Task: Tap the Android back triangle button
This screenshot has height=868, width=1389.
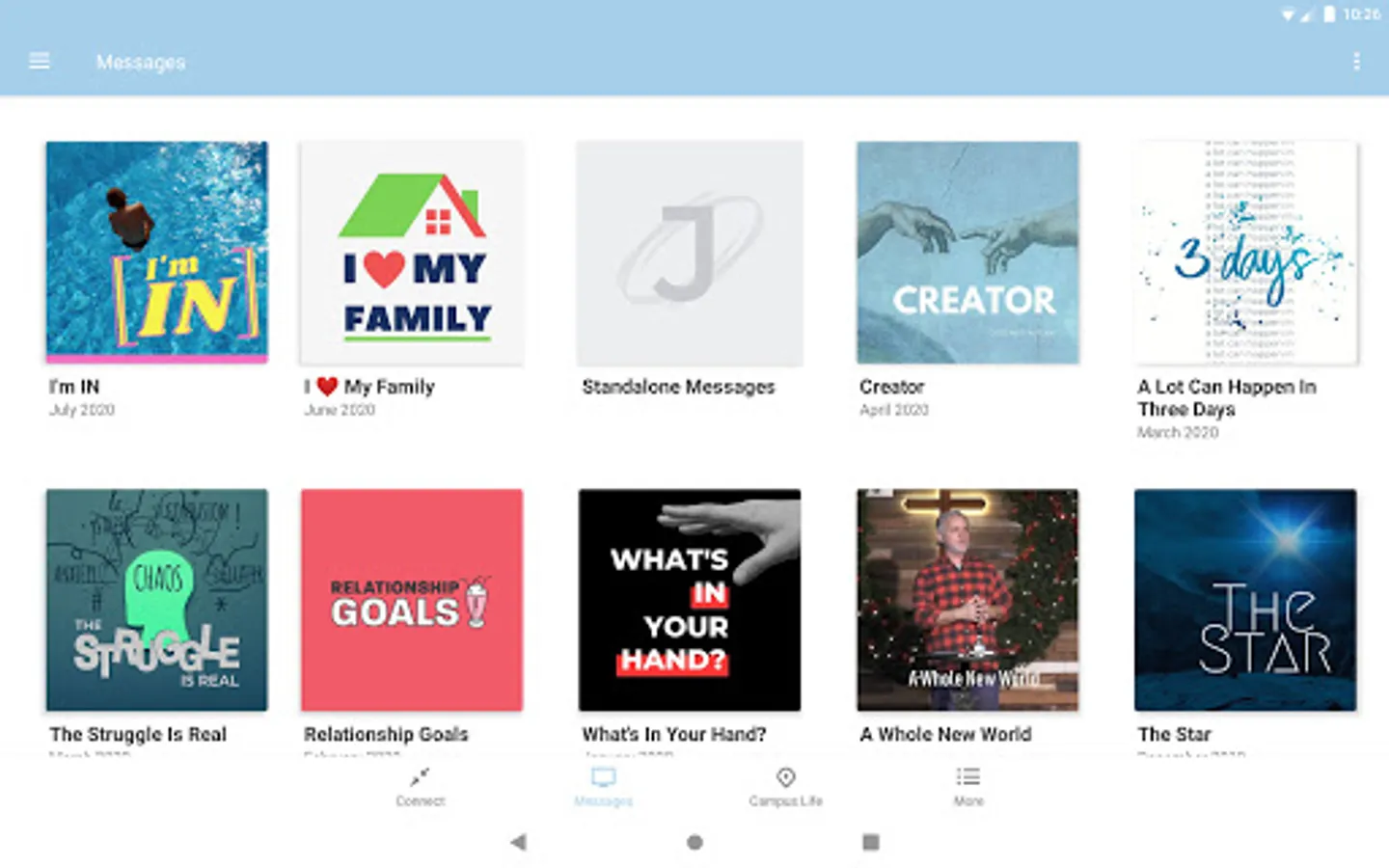Action: pyautogui.click(x=519, y=842)
